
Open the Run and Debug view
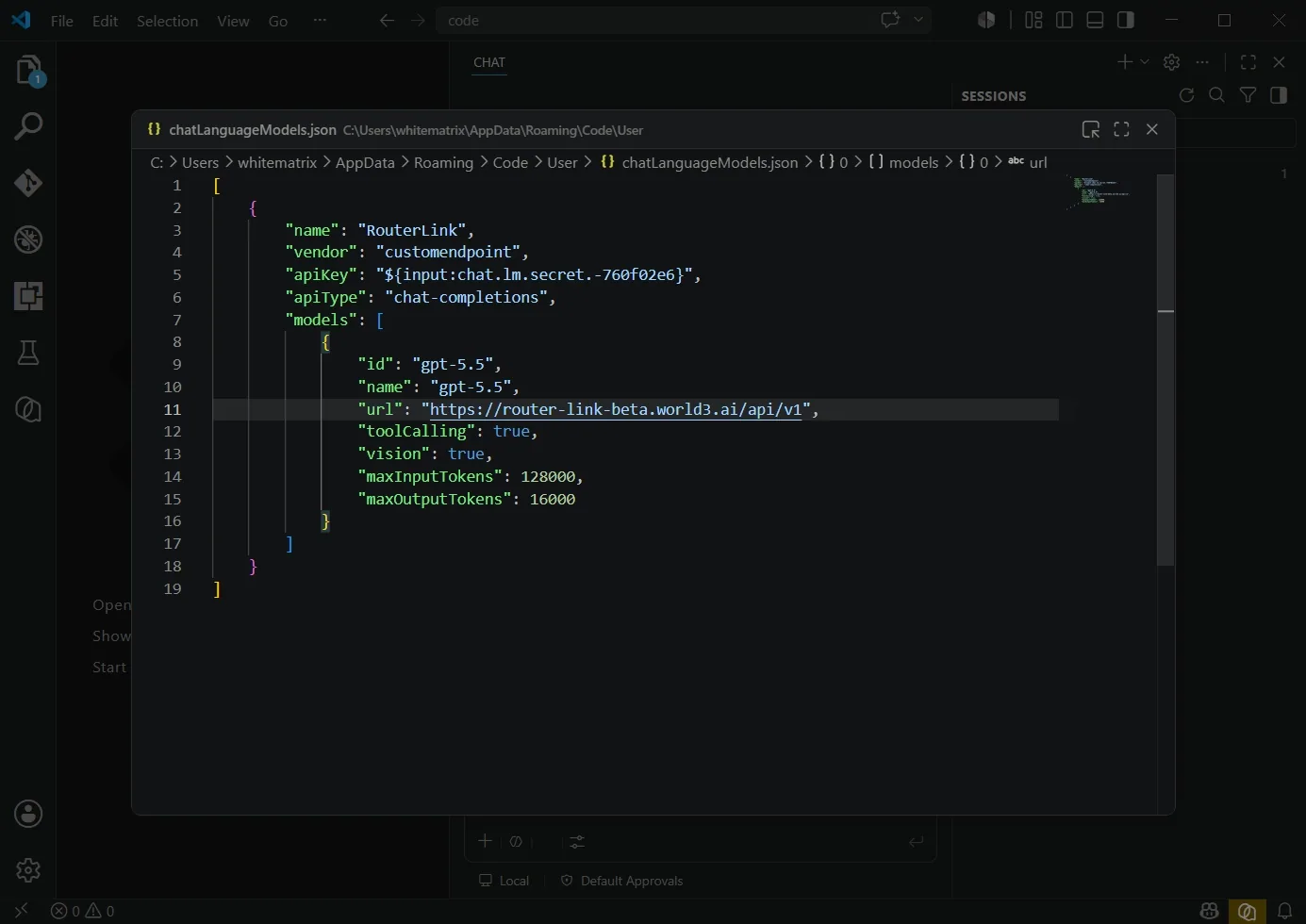[28, 239]
